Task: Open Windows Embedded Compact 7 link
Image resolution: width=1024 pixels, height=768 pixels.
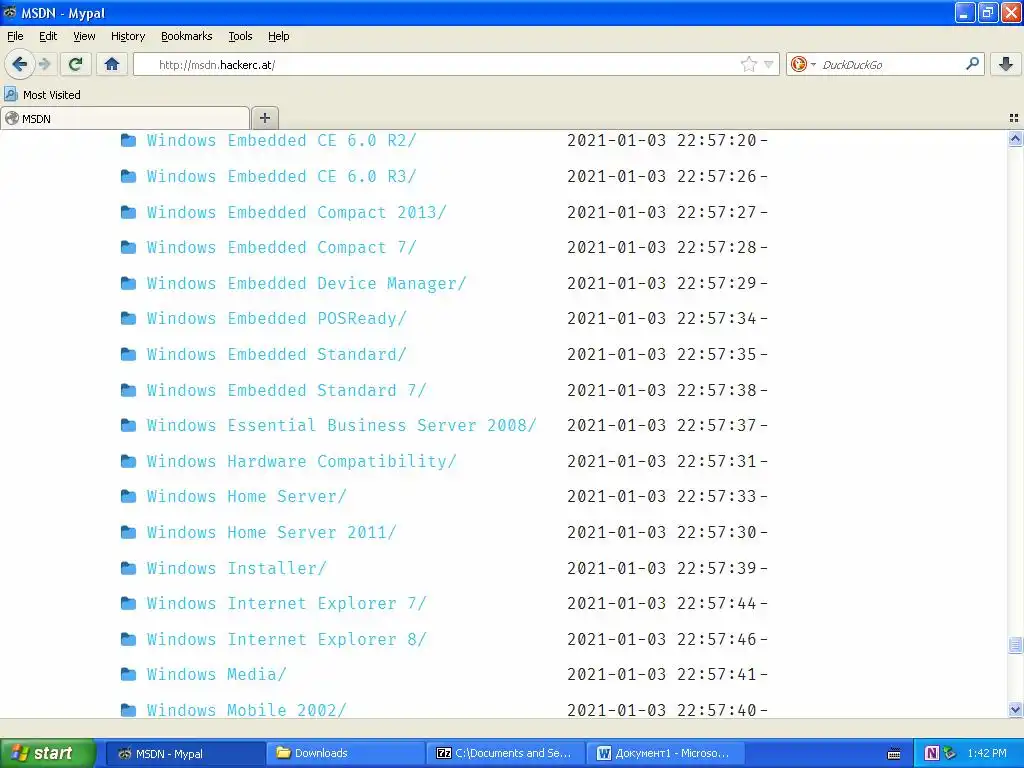Action: (281, 248)
